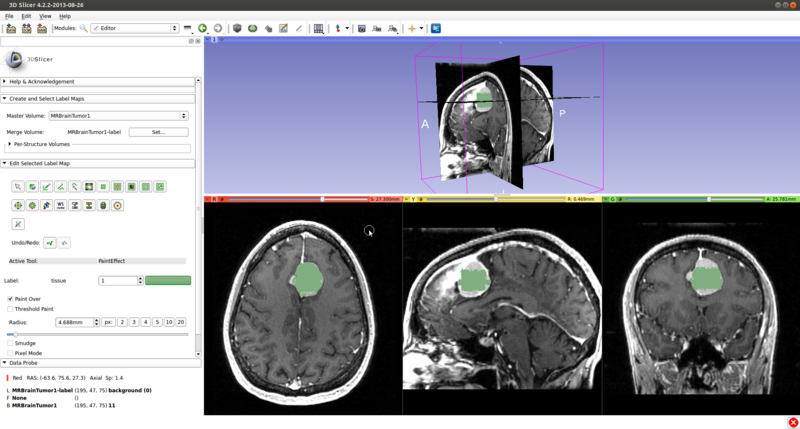
Task: Click the Load Data toolbar icon
Action: (x=11, y=29)
